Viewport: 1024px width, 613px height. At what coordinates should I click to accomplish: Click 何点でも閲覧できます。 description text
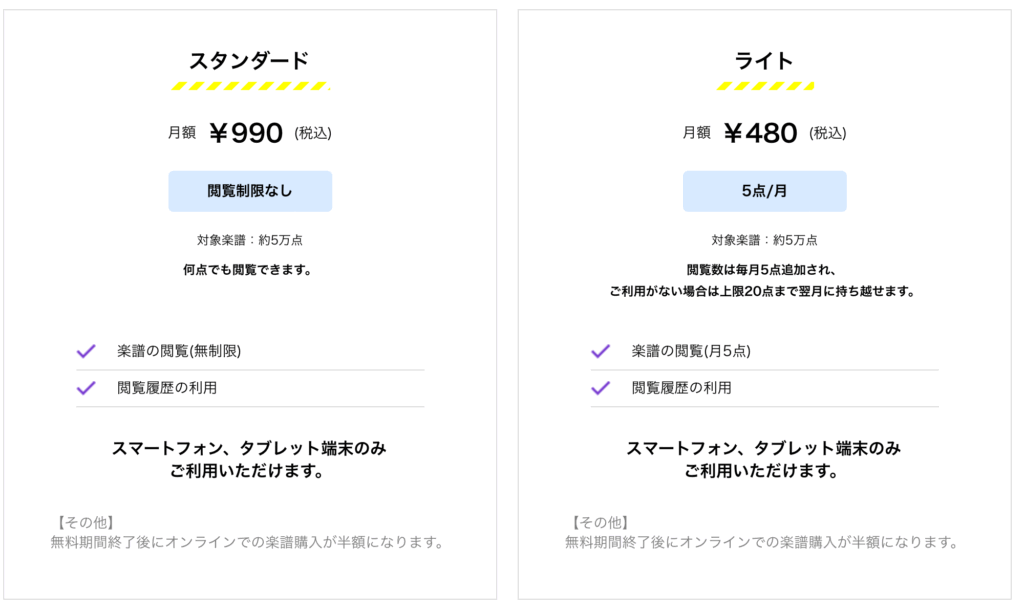[248, 270]
